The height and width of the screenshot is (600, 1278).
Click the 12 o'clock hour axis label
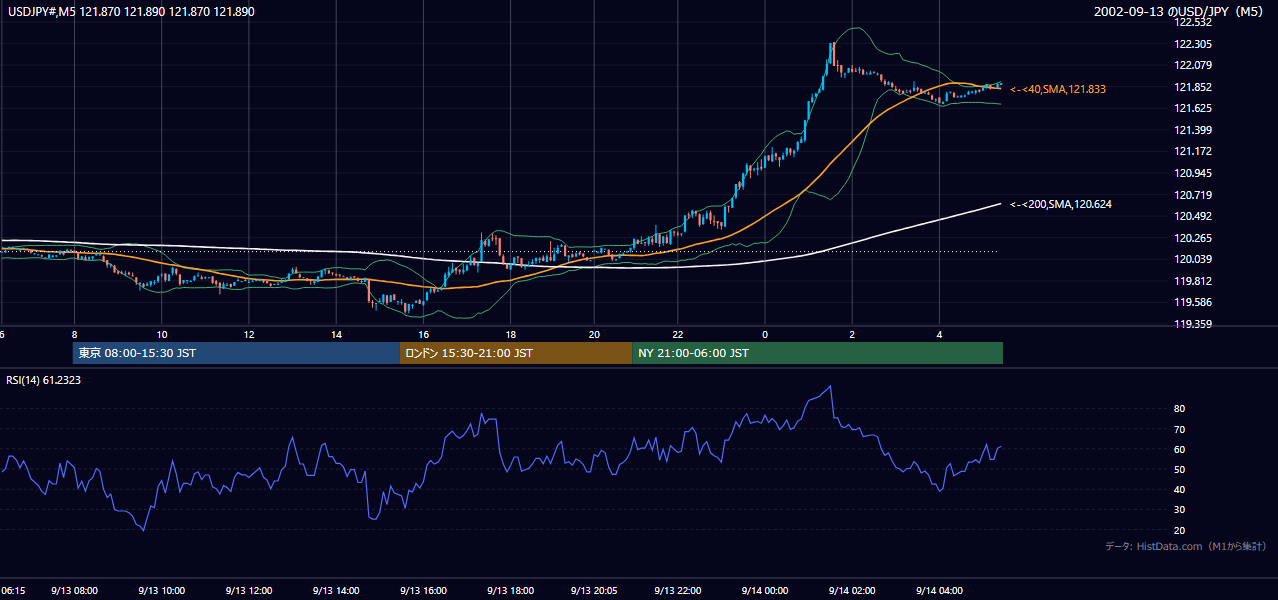(x=248, y=334)
